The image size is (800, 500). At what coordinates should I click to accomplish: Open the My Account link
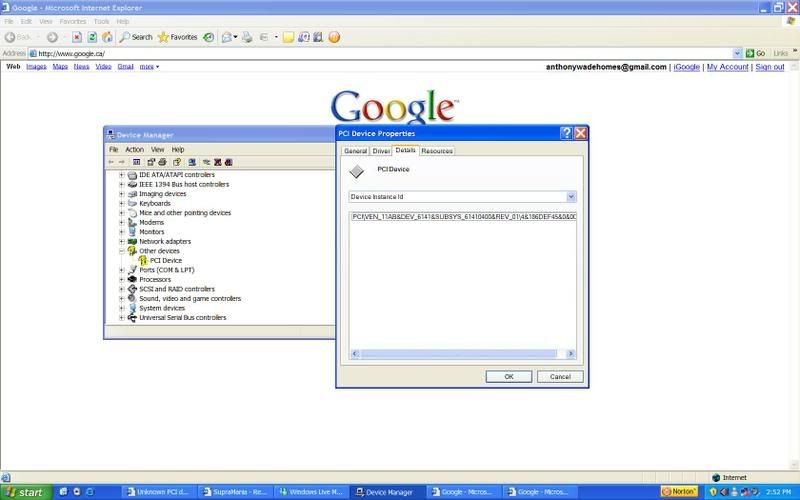[x=728, y=67]
